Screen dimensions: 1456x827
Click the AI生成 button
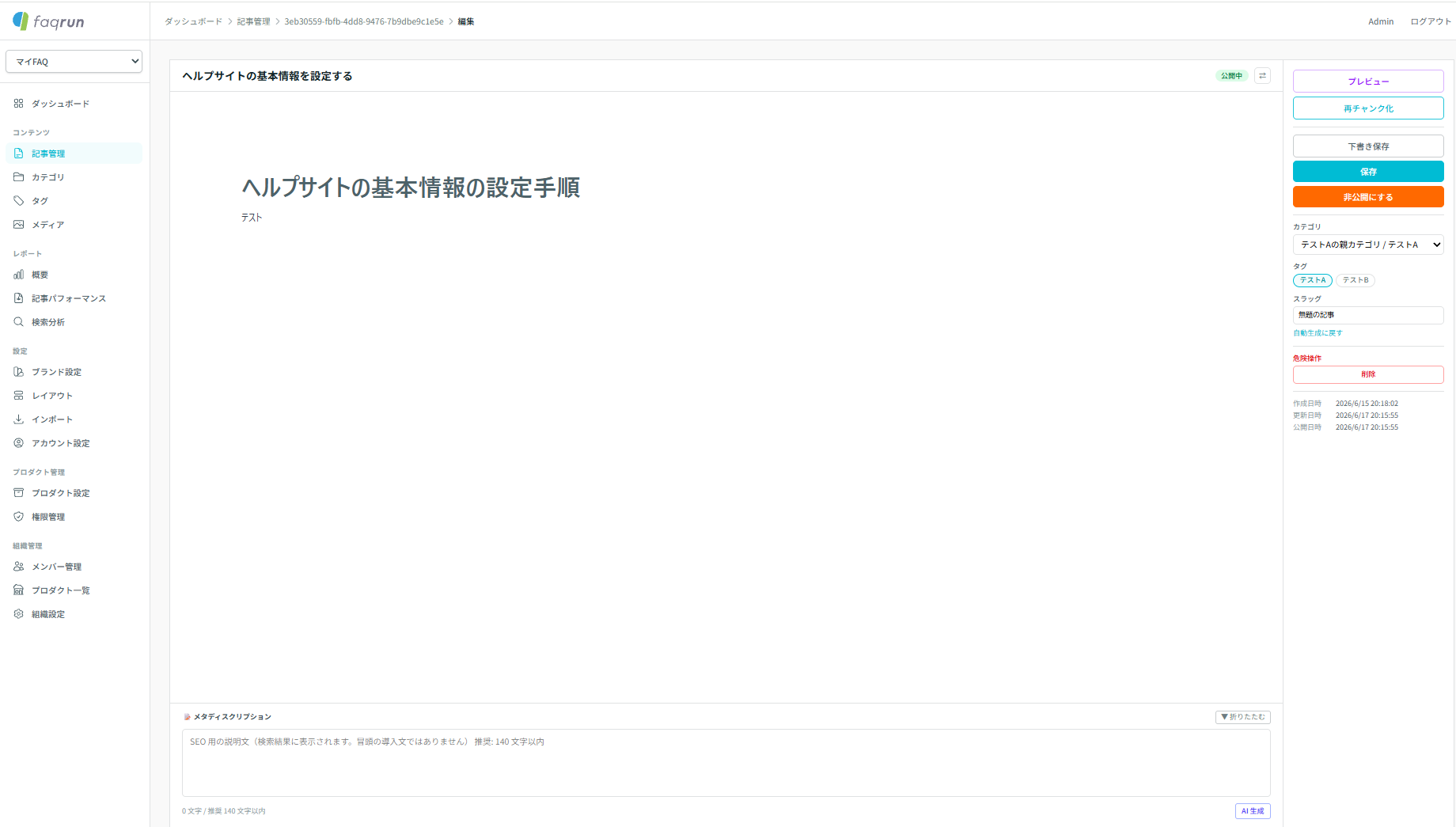click(x=1253, y=811)
